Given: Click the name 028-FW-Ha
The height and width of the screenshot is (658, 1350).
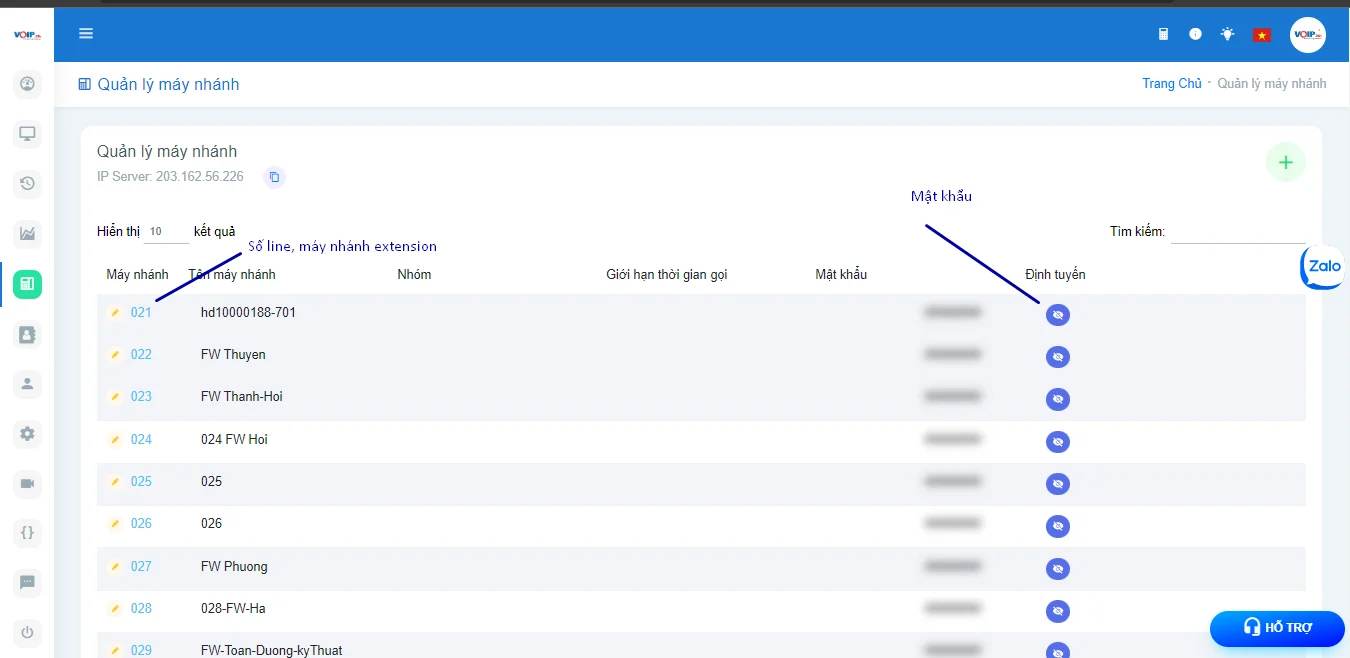Looking at the screenshot, I should (233, 609).
